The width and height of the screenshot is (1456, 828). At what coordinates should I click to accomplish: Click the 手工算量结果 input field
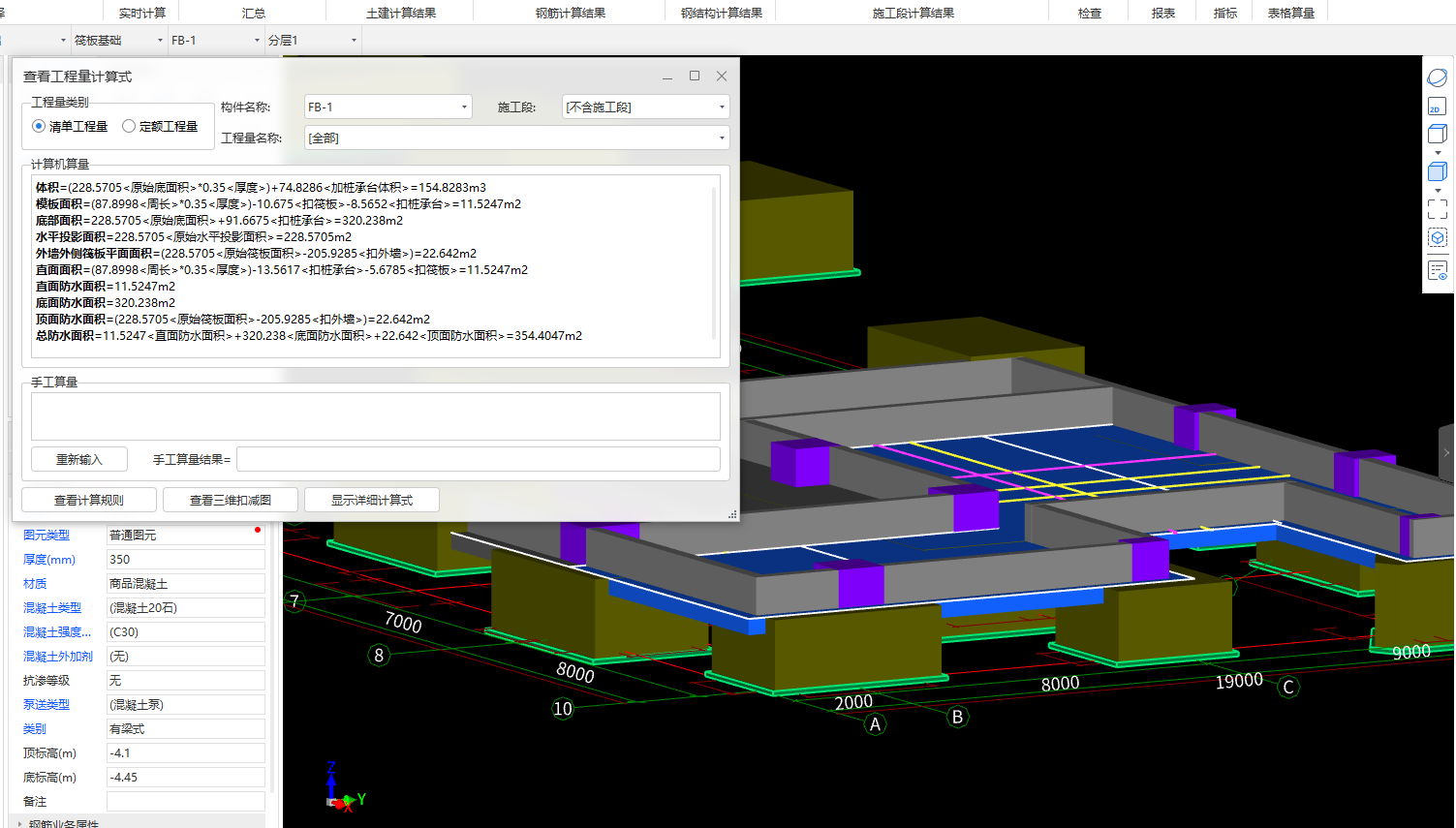tap(478, 459)
